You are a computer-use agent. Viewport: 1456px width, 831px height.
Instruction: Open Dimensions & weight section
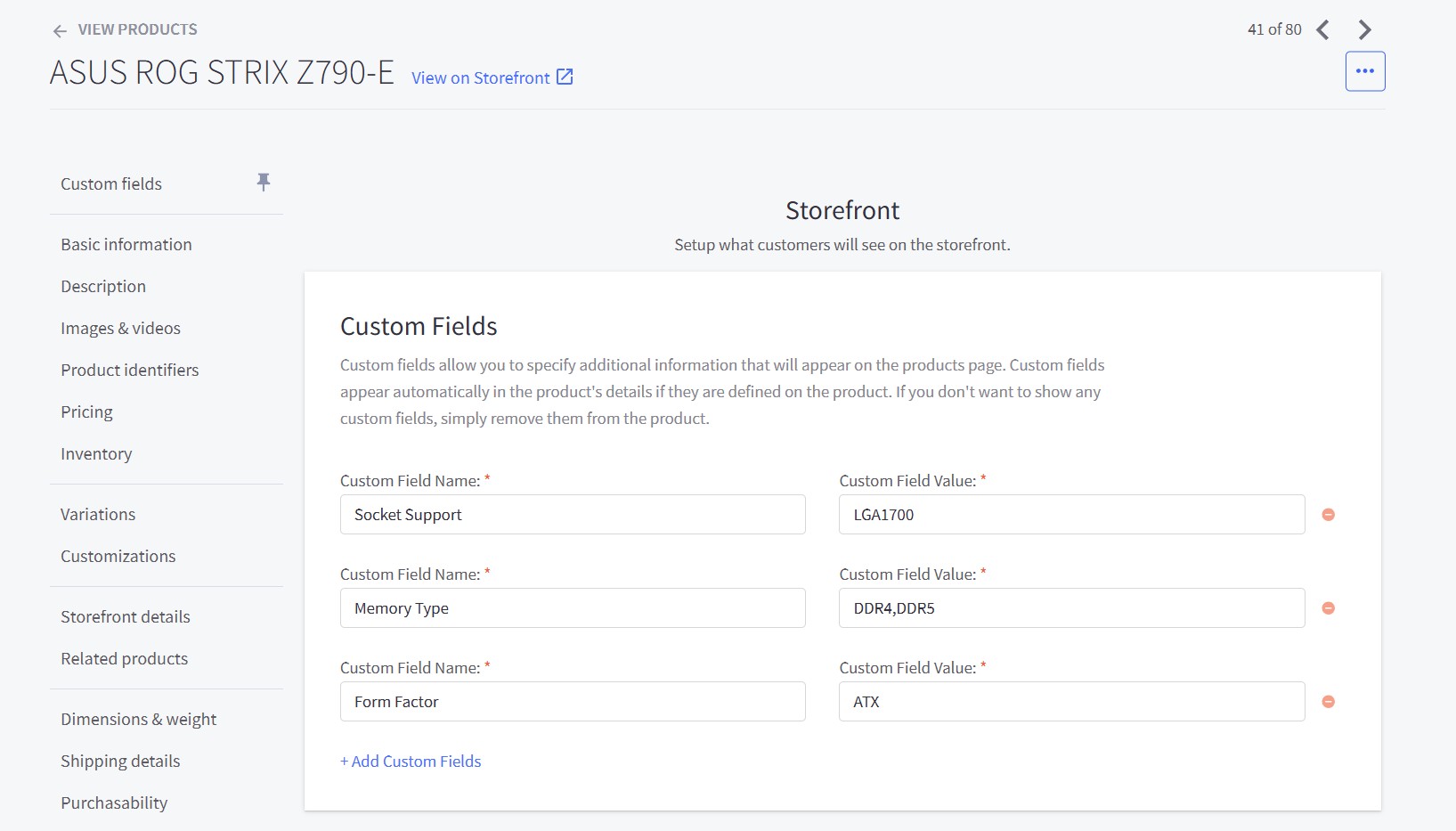(139, 720)
